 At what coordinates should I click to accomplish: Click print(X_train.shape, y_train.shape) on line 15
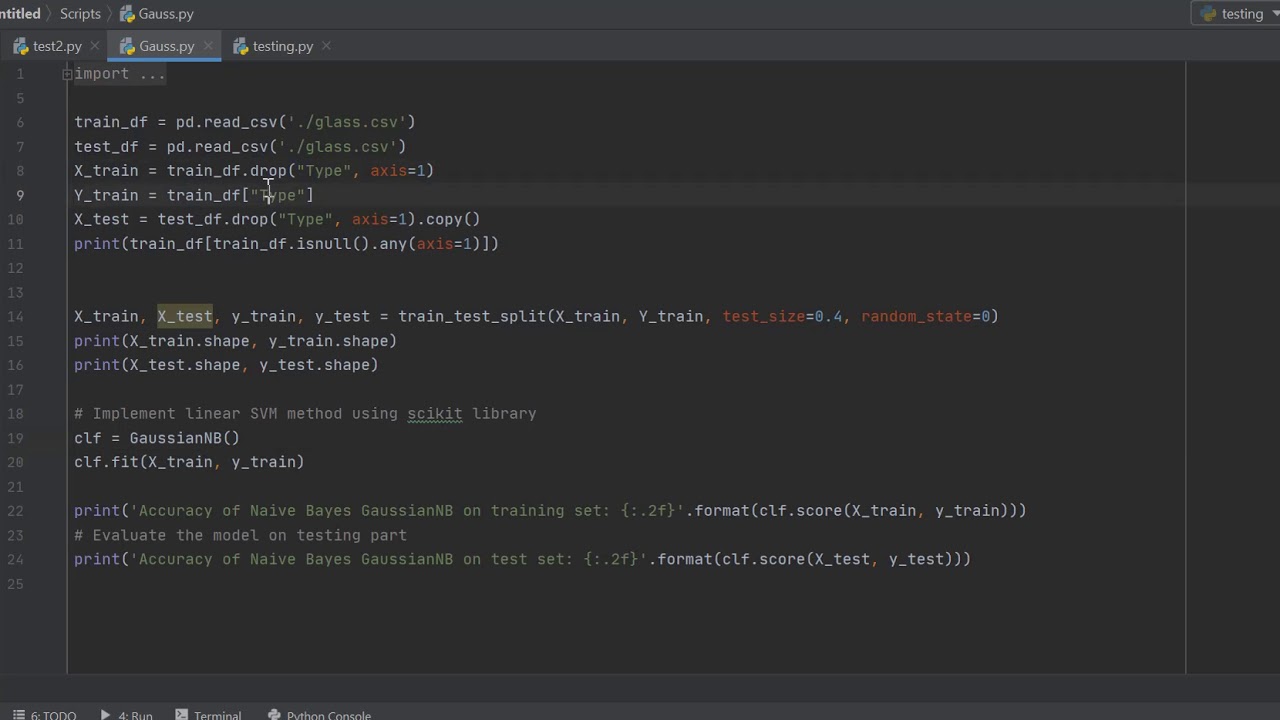coord(235,341)
